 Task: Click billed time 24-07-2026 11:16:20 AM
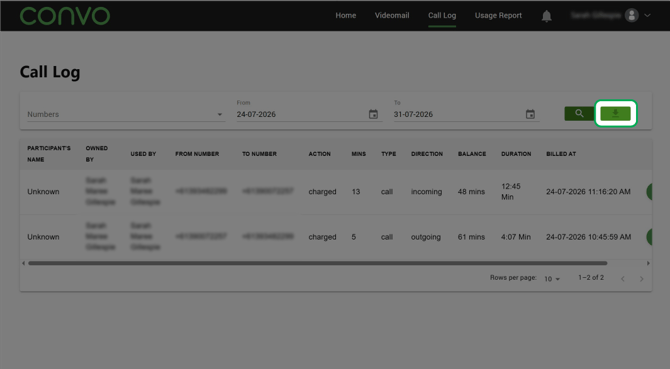point(588,192)
